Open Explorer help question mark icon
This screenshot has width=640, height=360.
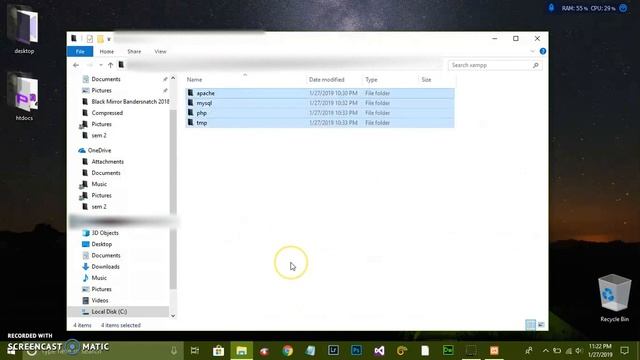click(x=542, y=51)
